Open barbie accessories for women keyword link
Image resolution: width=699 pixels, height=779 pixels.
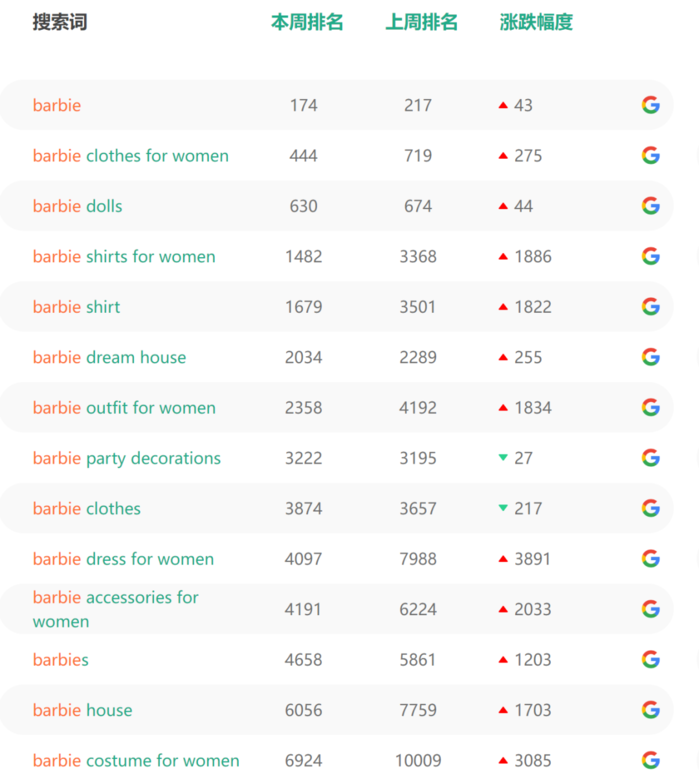(x=116, y=609)
